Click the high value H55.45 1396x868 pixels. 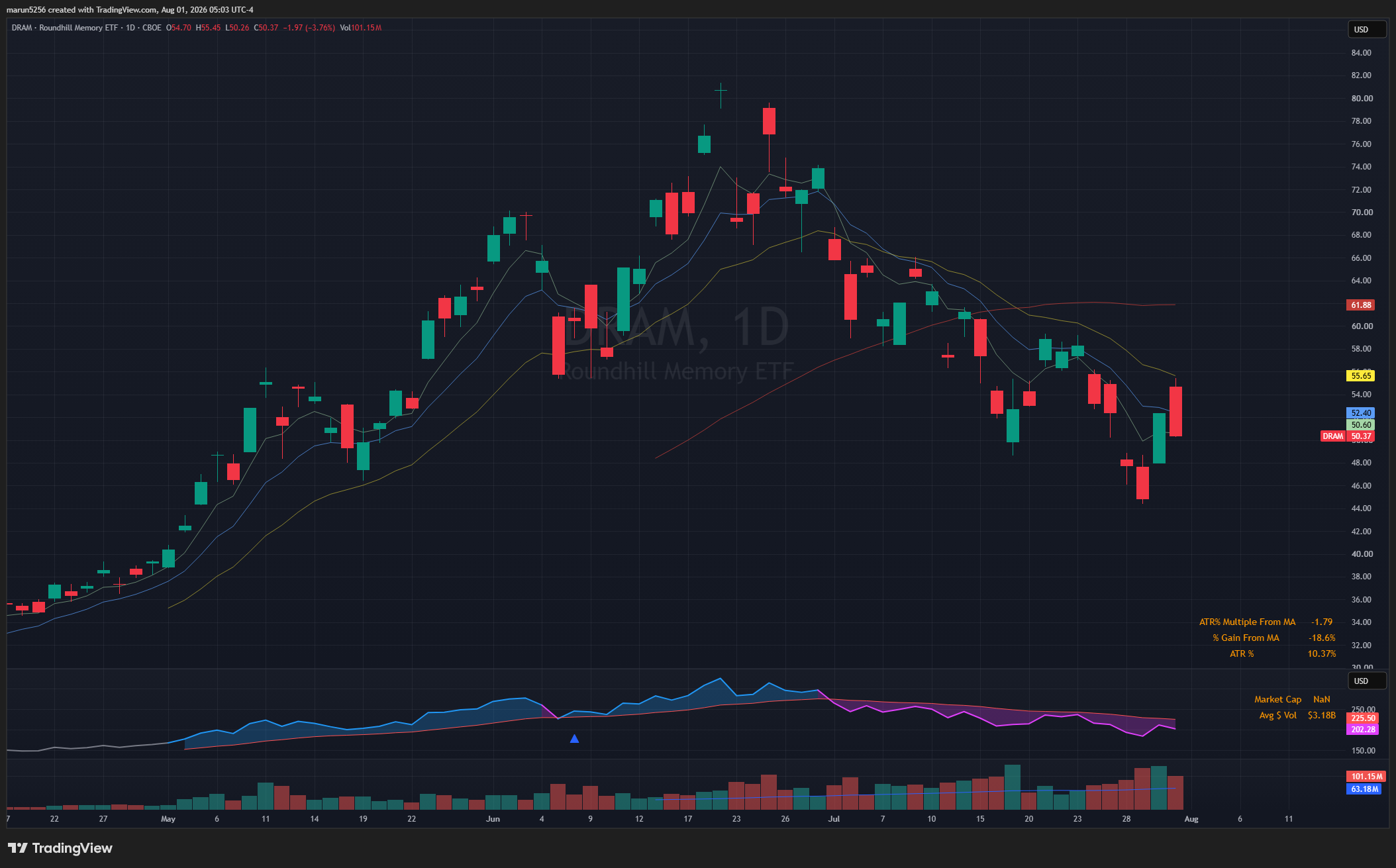click(208, 28)
